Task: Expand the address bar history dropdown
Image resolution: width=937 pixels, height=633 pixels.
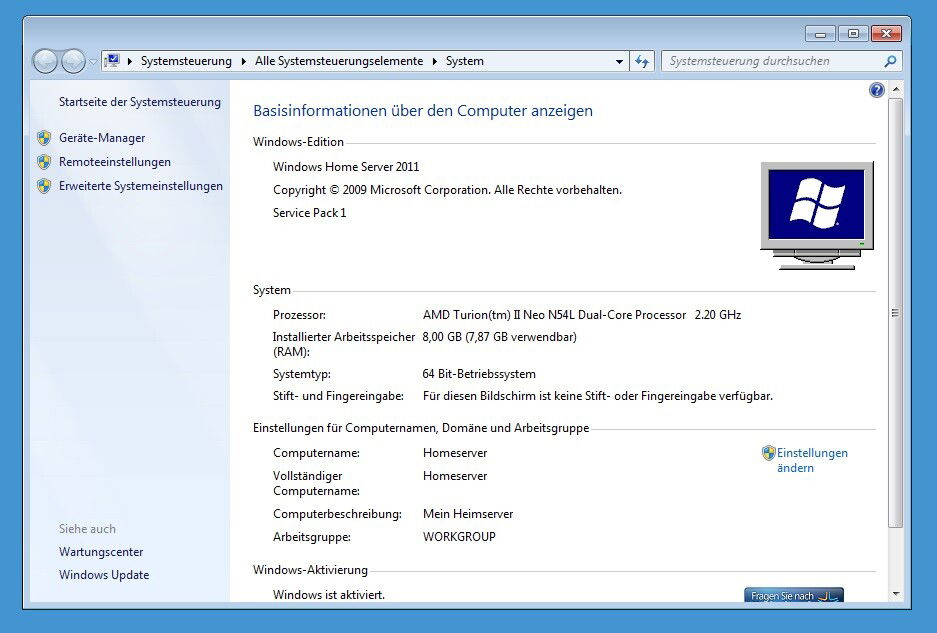Action: click(x=619, y=62)
